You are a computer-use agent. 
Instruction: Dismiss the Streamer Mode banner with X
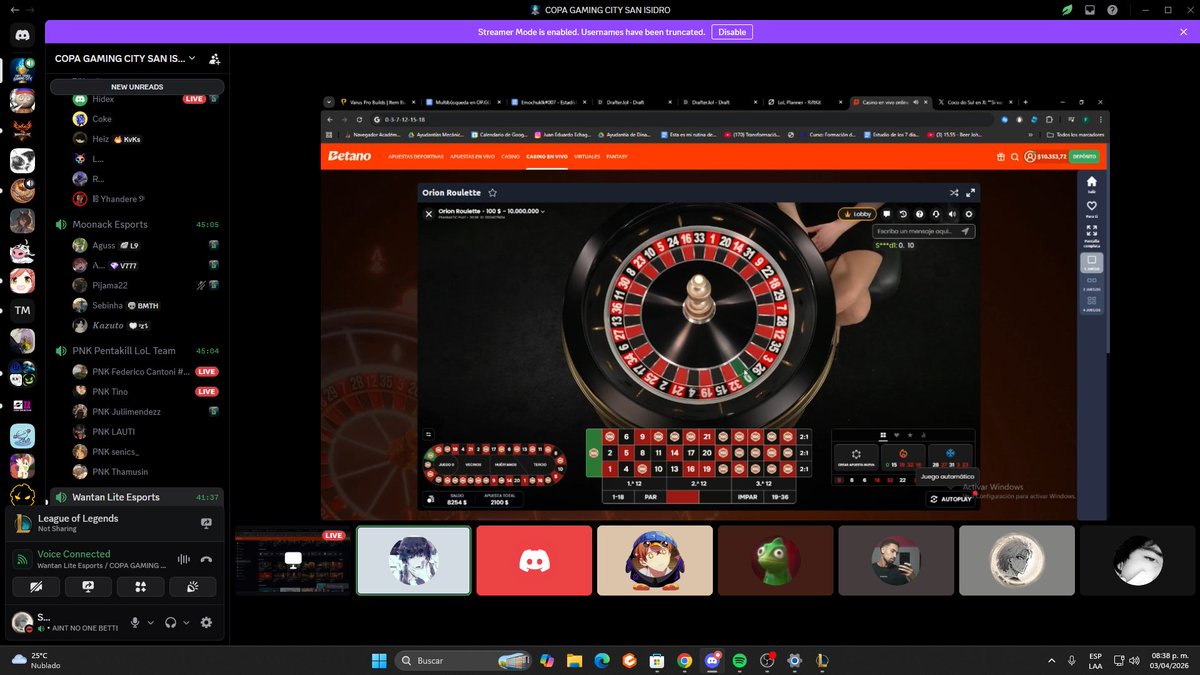pos(1184,32)
